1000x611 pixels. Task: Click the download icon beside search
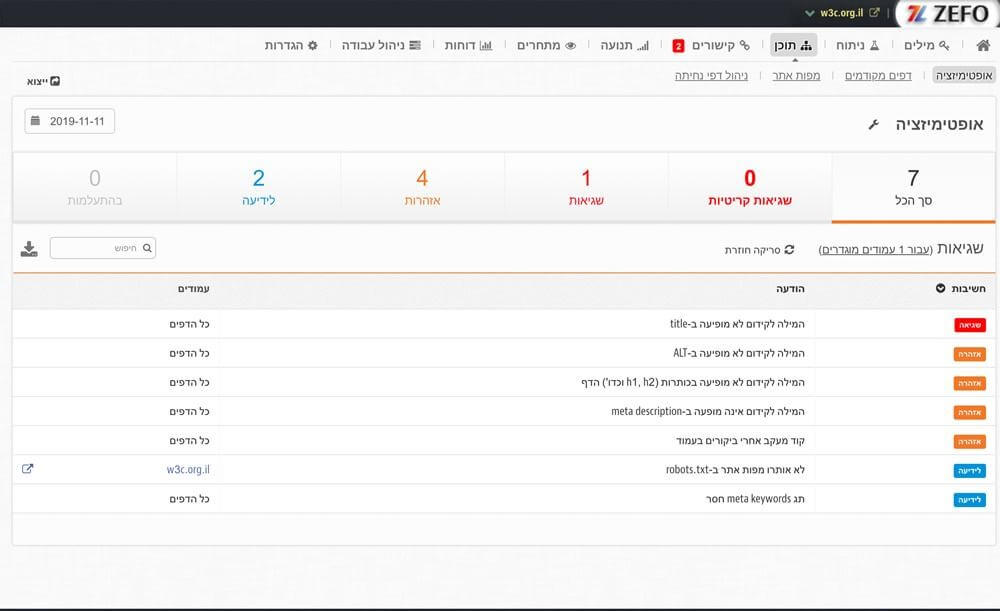[29, 249]
